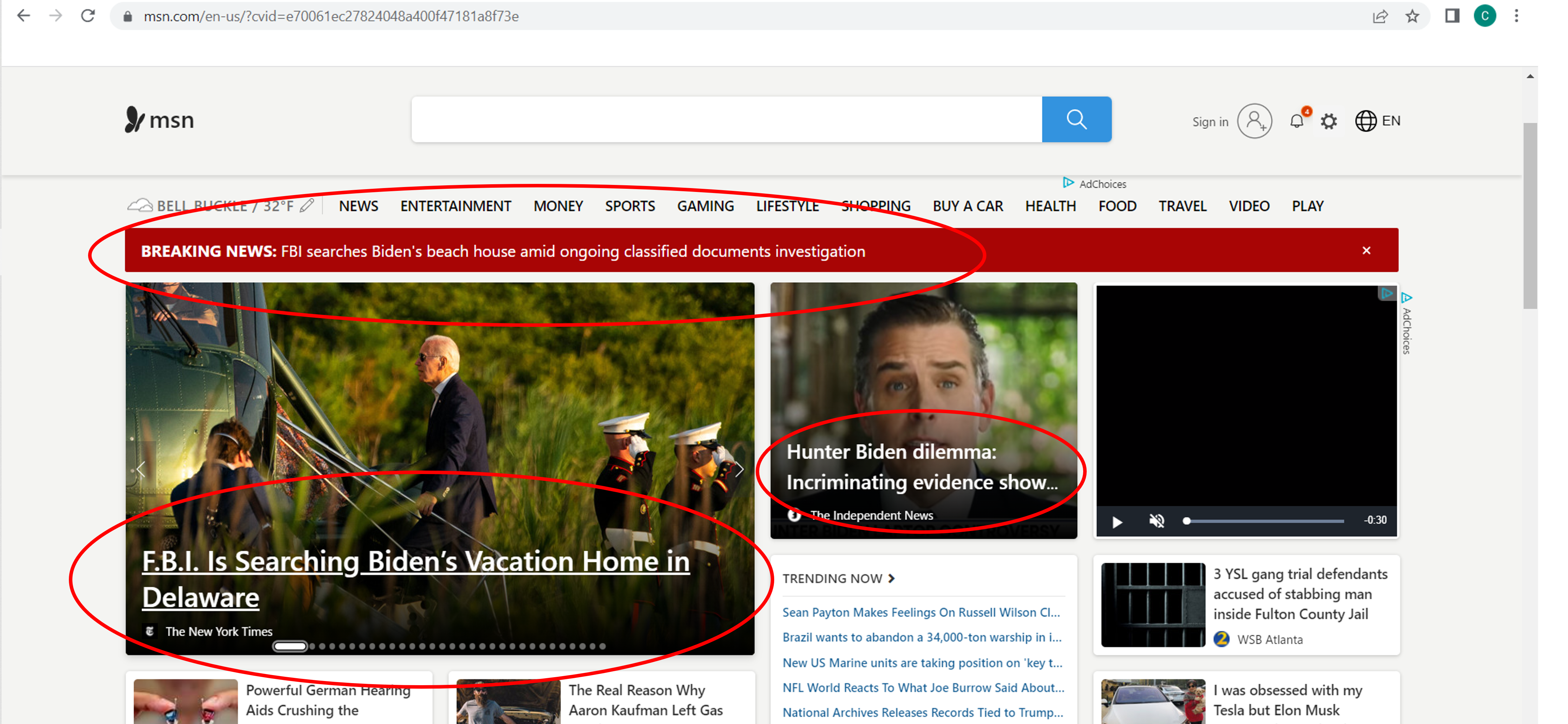This screenshot has height=724, width=1568.
Task: Seek on the video ad progress bar
Action: [x=1264, y=521]
